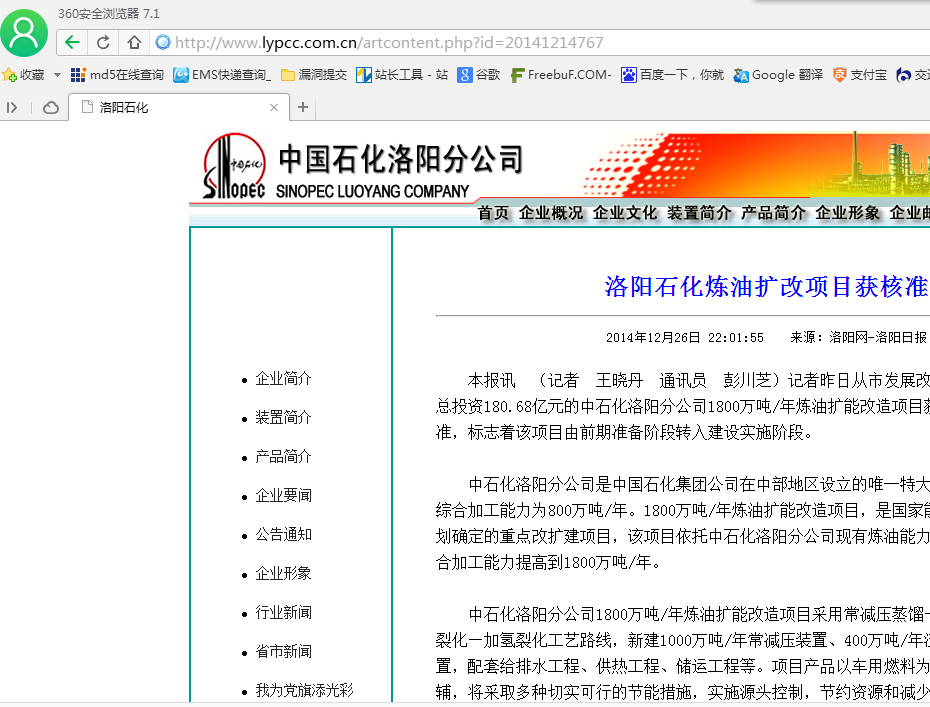Reload the page with the refresh icon
This screenshot has height=707, width=930.
[x=103, y=43]
